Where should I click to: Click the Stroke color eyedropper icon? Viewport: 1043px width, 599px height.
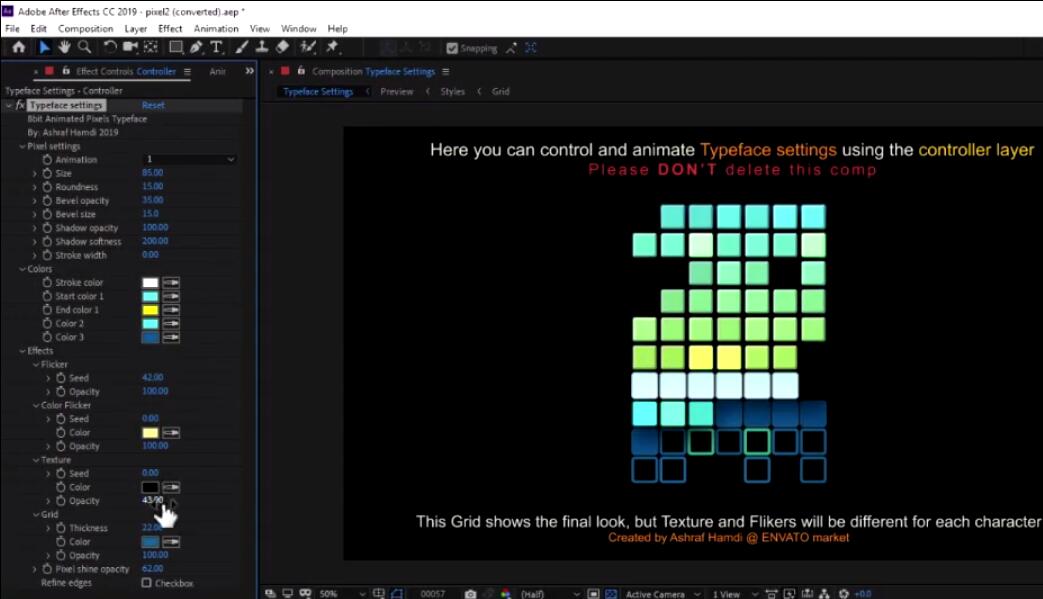(x=171, y=283)
